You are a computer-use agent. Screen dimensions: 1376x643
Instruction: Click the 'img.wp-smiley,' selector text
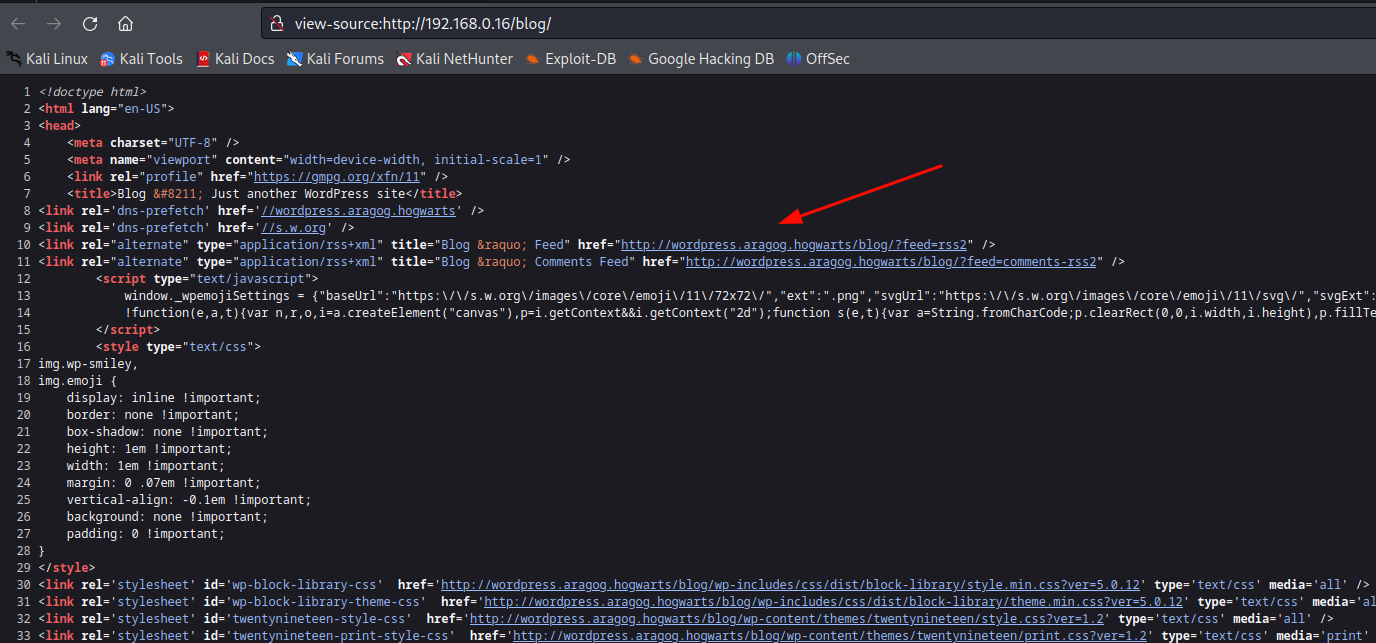point(88,363)
